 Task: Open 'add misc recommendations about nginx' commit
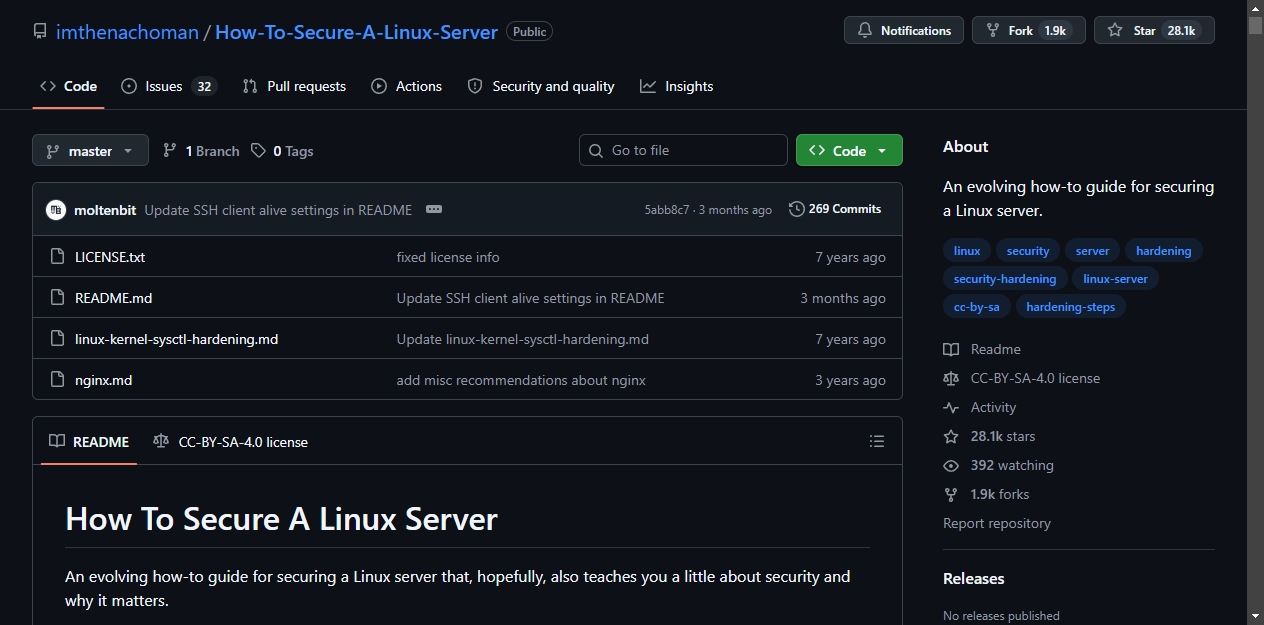521,380
